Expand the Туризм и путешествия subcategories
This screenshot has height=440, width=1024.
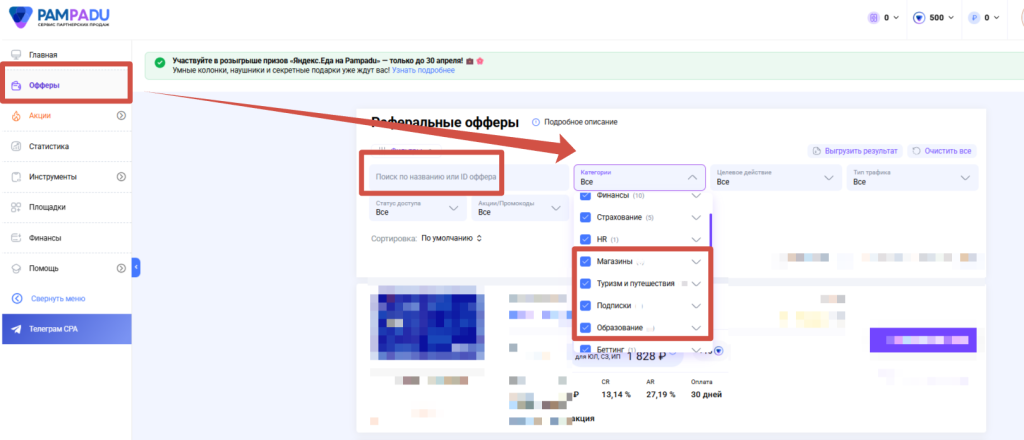(696, 284)
